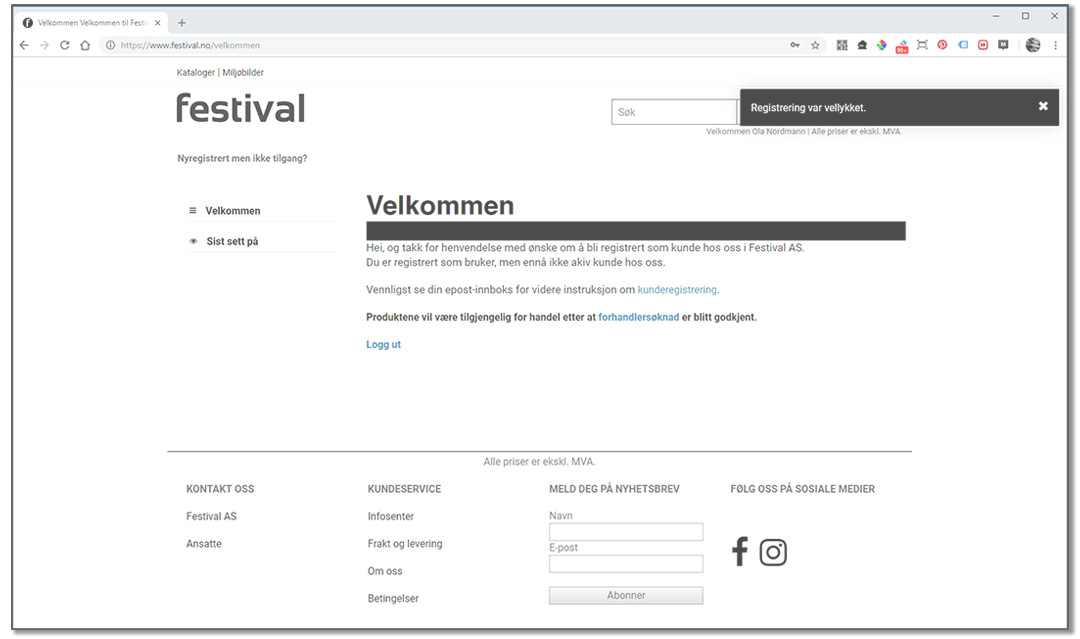The width and height of the screenshot is (1080, 639).
Task: Go back with the browser back arrow
Action: (x=24, y=45)
